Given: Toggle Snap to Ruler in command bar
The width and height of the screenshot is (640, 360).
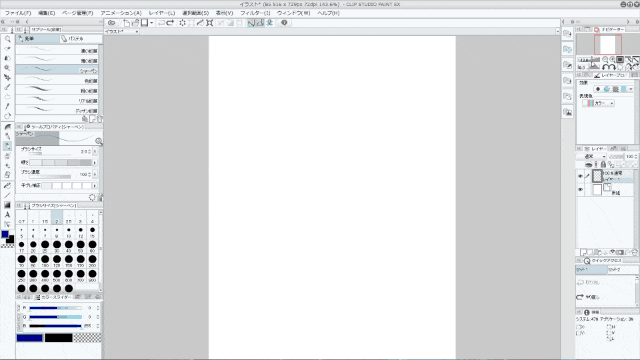Looking at the screenshot, I should coord(251,23).
